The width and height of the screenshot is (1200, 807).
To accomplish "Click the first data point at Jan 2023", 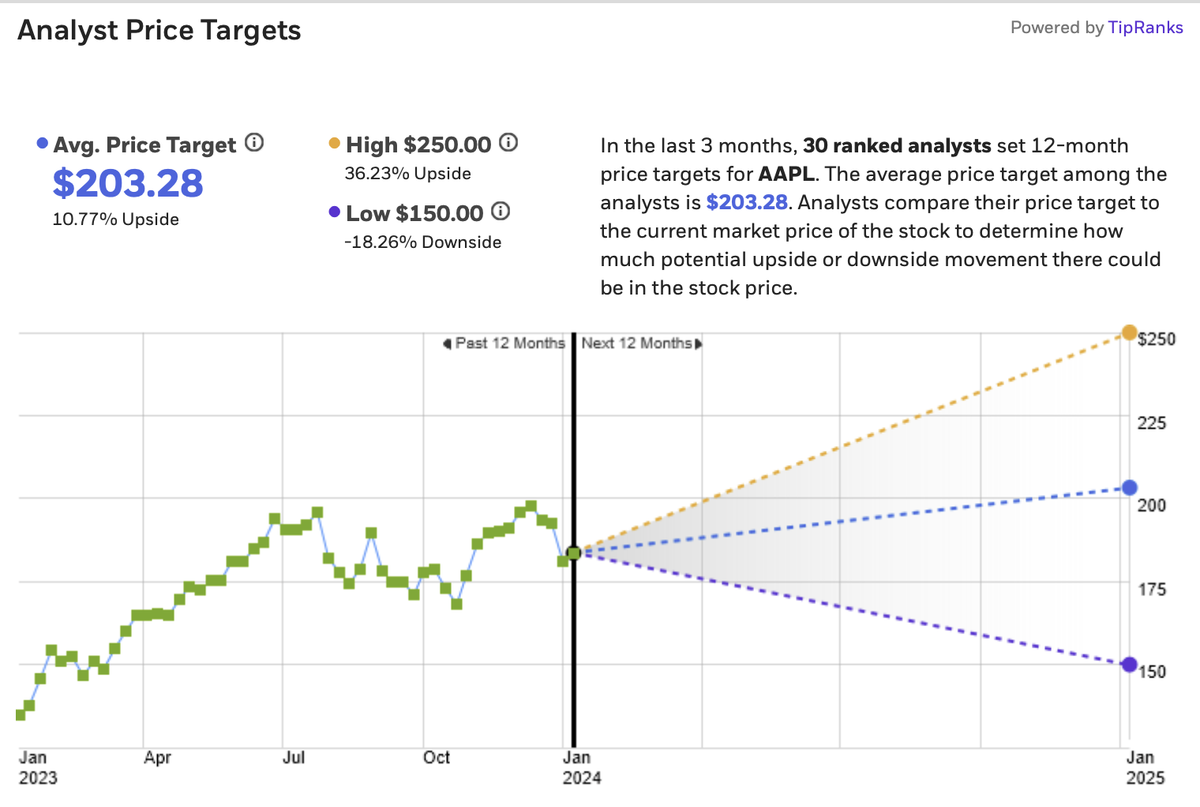I will 20,715.
